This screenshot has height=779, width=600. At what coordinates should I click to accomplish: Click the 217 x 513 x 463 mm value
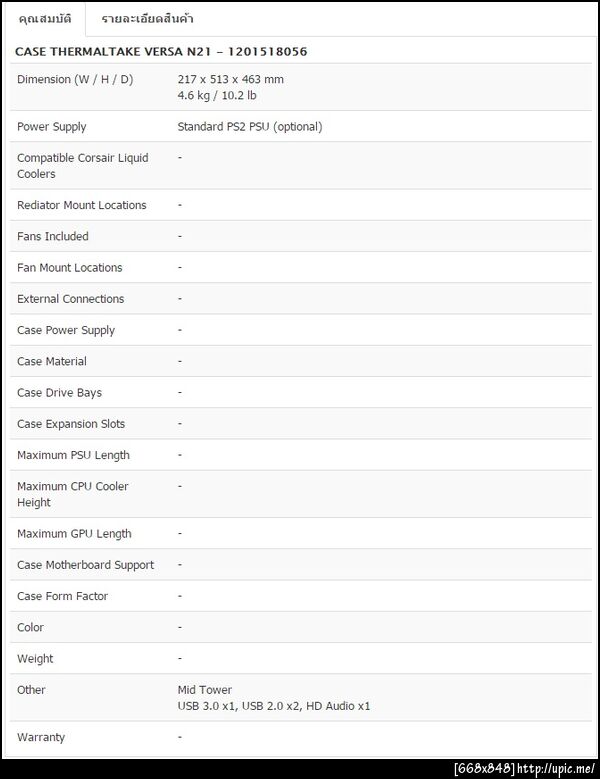click(231, 79)
